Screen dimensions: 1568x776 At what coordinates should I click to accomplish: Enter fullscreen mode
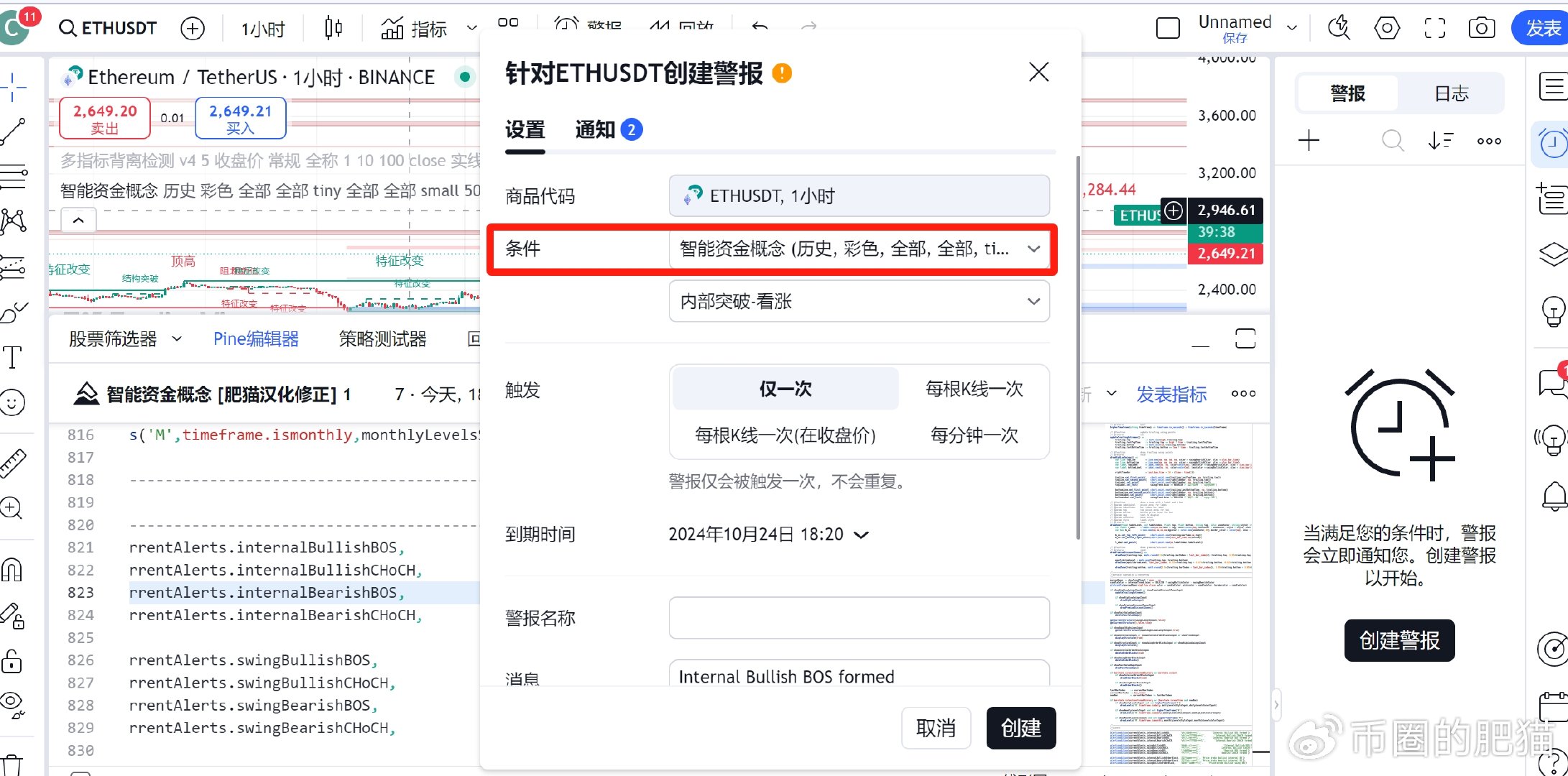click(1435, 28)
